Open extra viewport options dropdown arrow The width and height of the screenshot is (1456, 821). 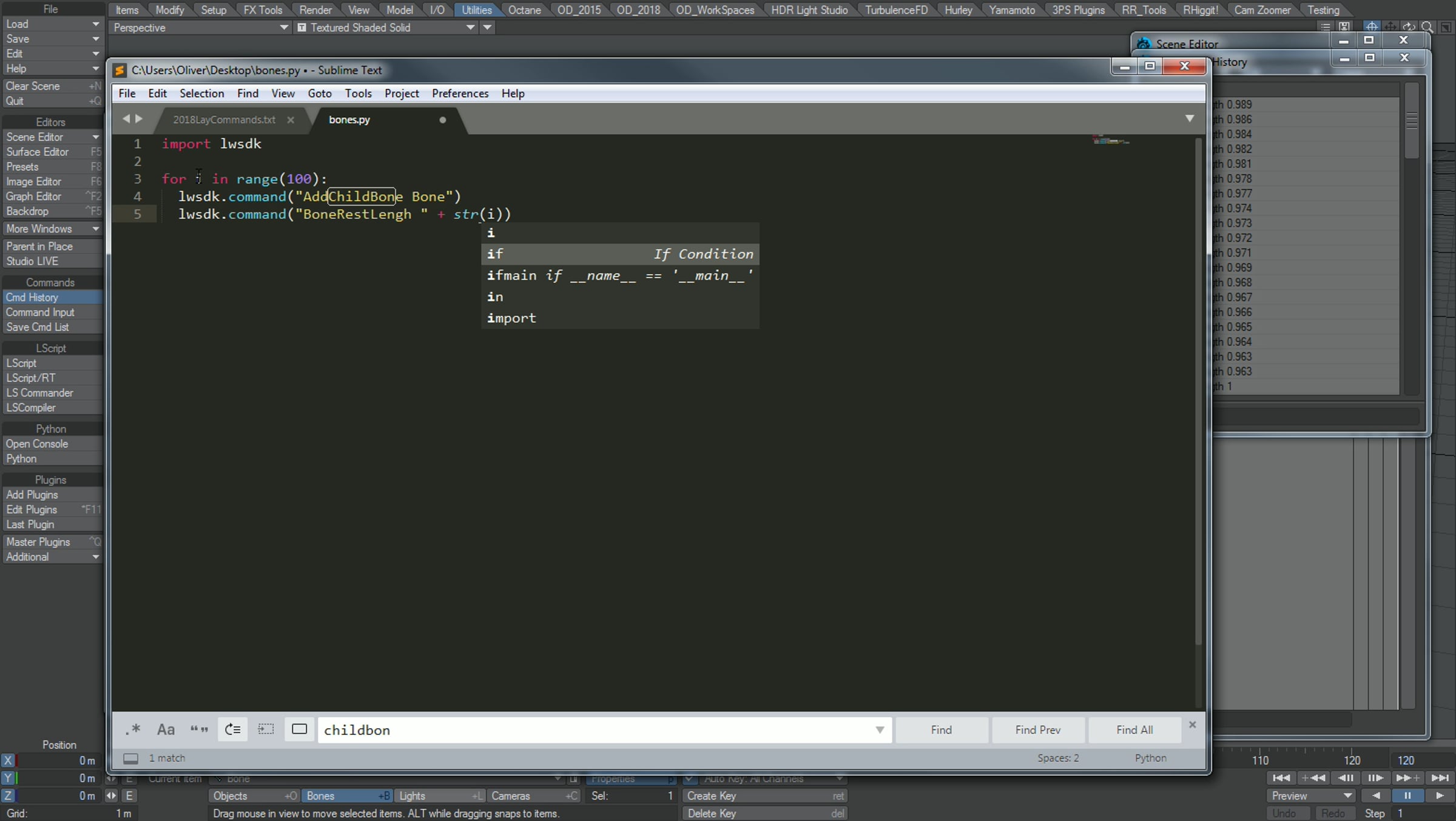(x=487, y=27)
